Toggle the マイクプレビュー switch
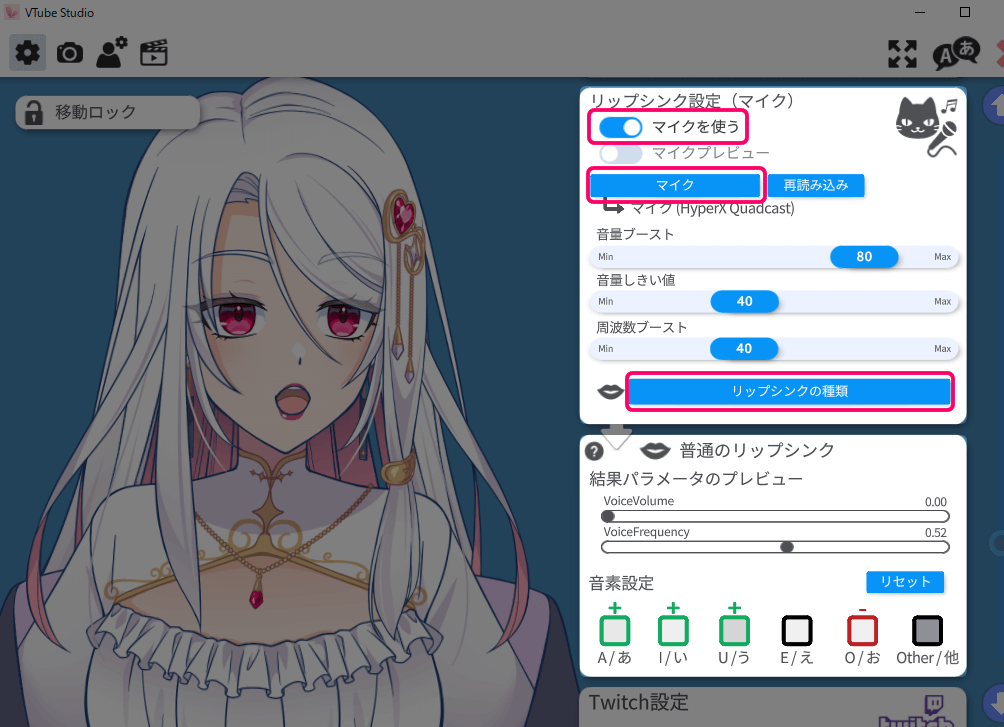This screenshot has height=727, width=1004. (620, 154)
